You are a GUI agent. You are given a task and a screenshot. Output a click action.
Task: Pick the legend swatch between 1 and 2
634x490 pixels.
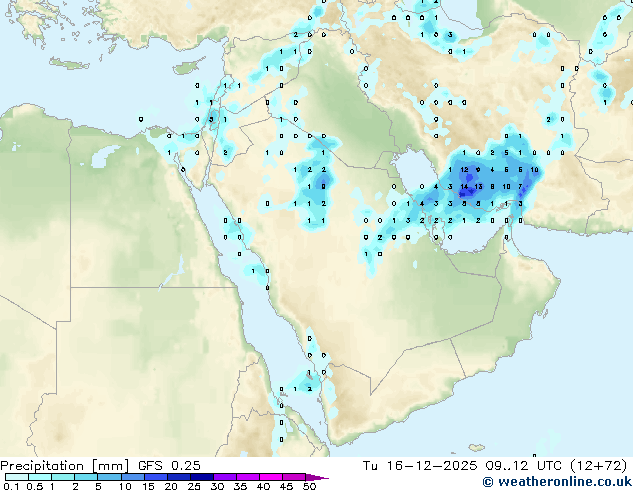point(63,477)
